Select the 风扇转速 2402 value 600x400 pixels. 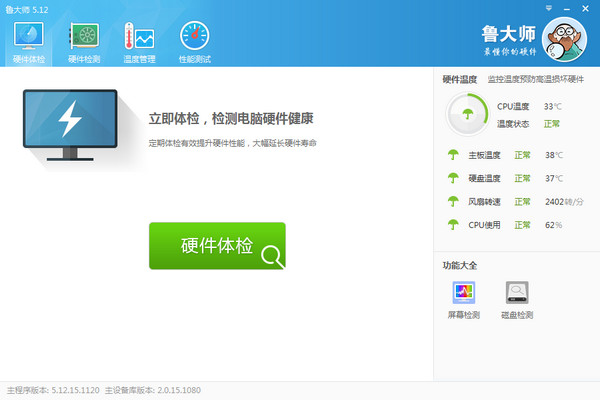pyautogui.click(x=564, y=202)
